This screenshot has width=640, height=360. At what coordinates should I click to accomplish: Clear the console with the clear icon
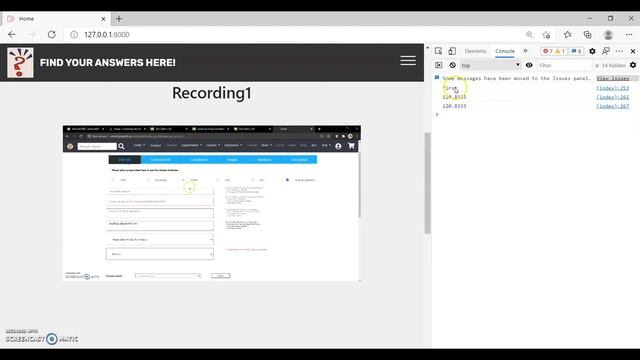tap(453, 65)
